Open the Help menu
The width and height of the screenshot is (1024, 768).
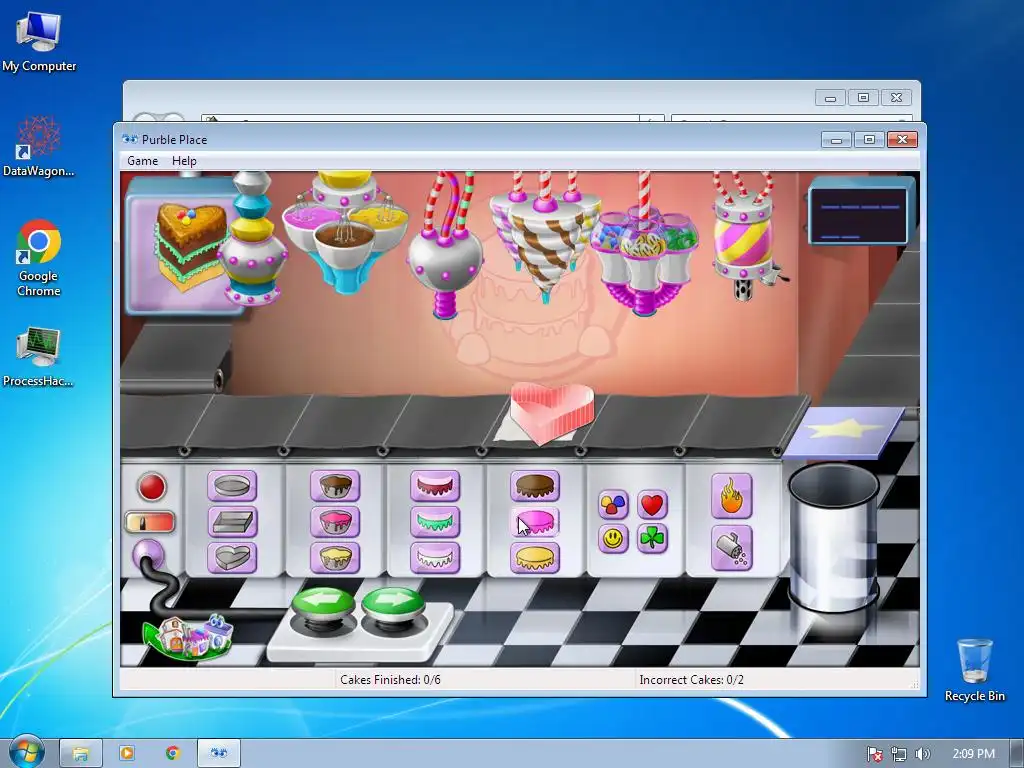pos(184,161)
